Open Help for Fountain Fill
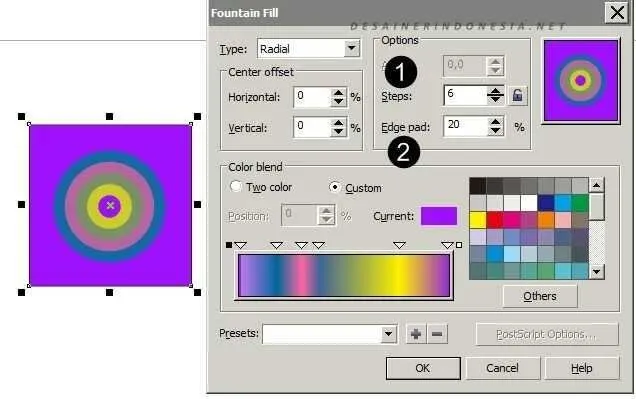The height and width of the screenshot is (399, 636). pyautogui.click(x=582, y=368)
